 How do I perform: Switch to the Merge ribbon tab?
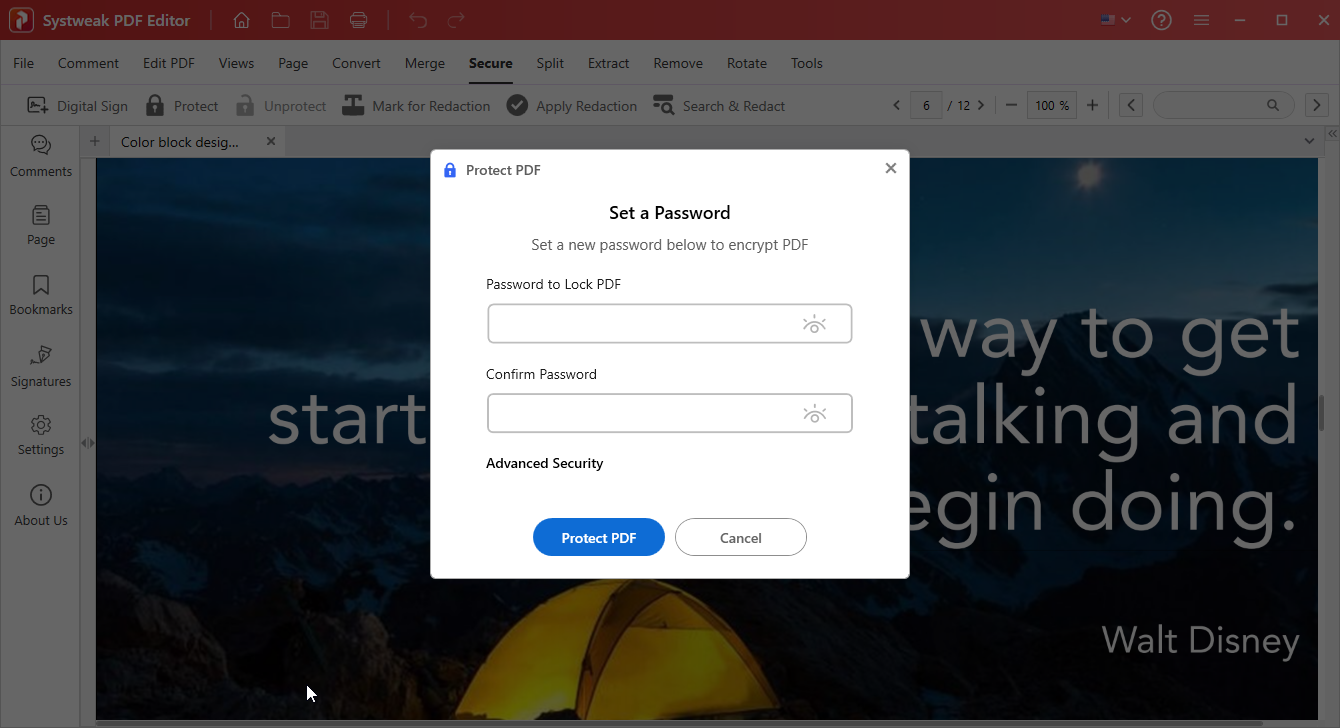click(424, 63)
